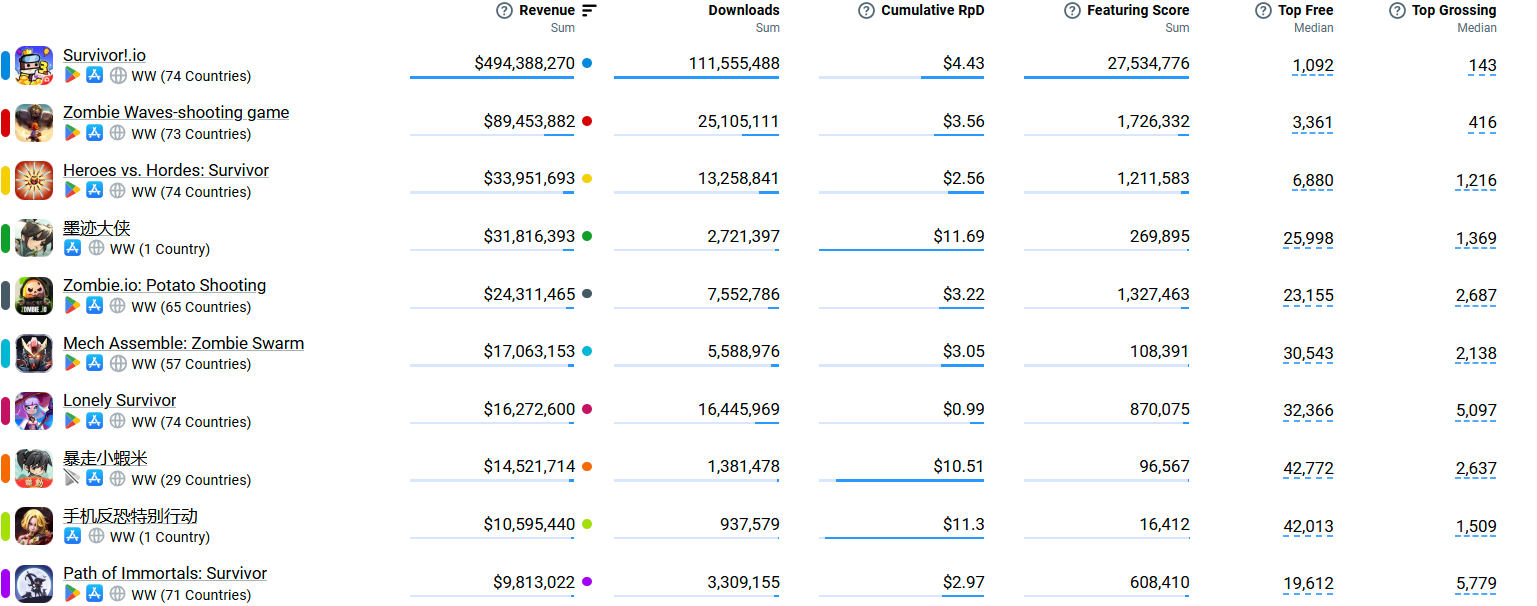
Task: Select App Store icon for Zombie Waves-shooting game
Action: coord(95,133)
